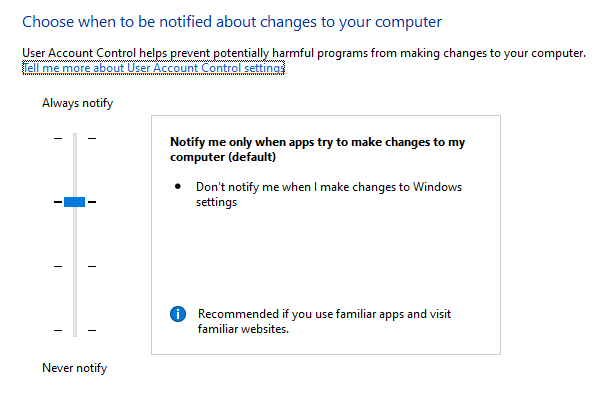Click the right tick mark beside the slider thumb
Screen dimensions: 600x418
point(92,202)
